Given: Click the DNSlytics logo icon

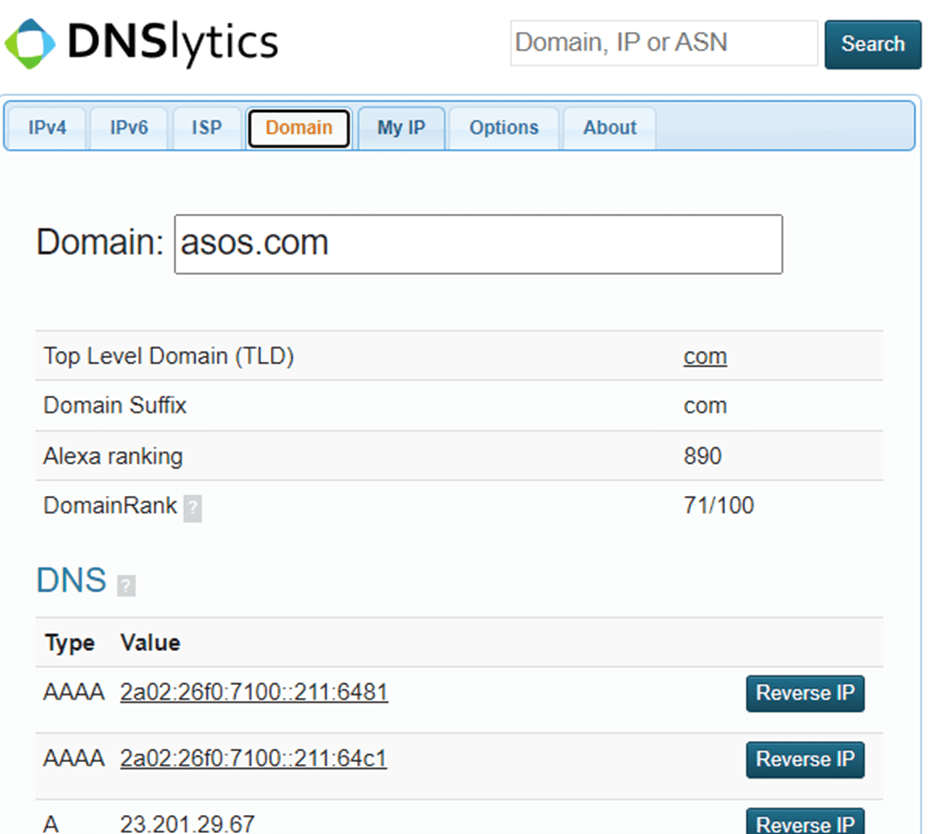Looking at the screenshot, I should 30,44.
